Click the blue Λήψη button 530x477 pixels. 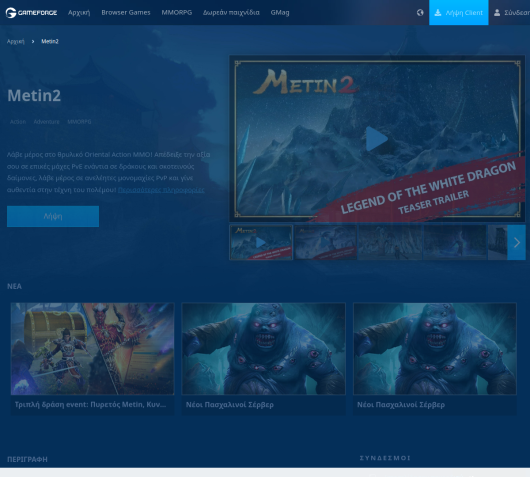pos(53,216)
